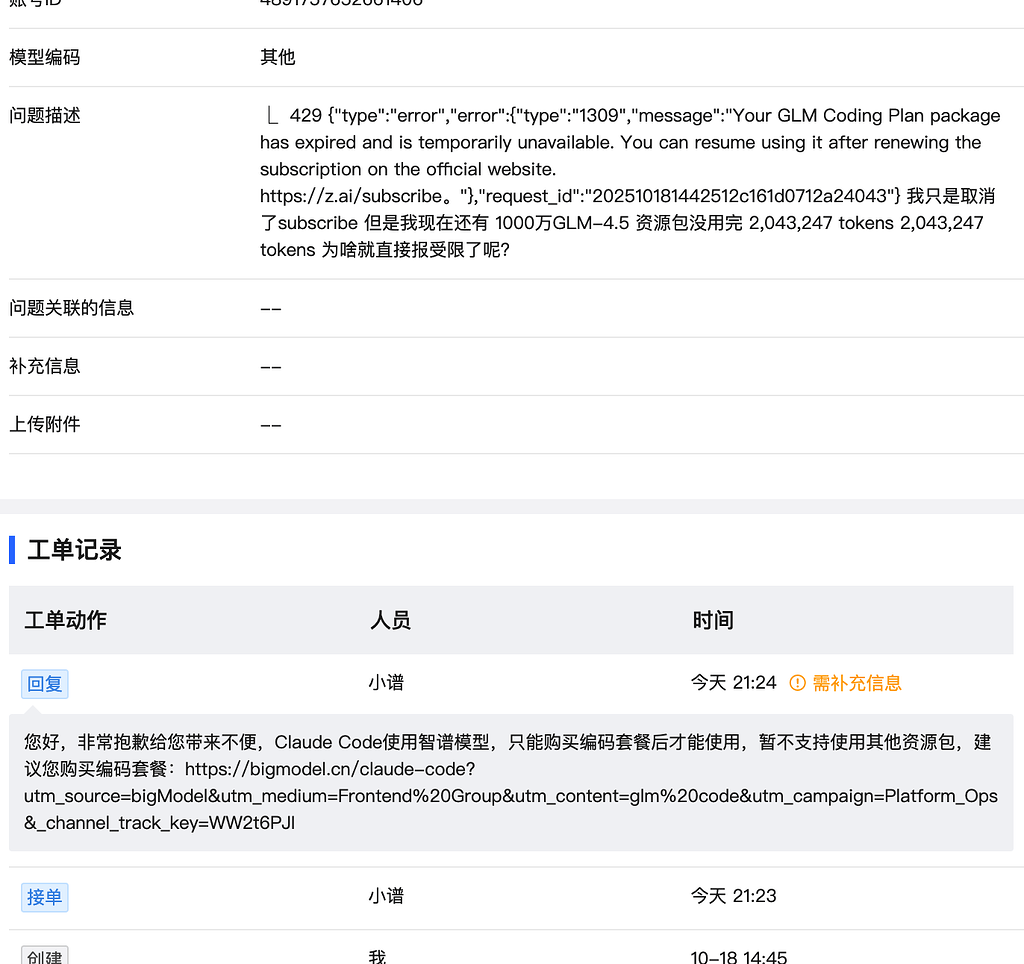Click the 接单 action tag
This screenshot has width=1024, height=964.
pyautogui.click(x=44, y=897)
